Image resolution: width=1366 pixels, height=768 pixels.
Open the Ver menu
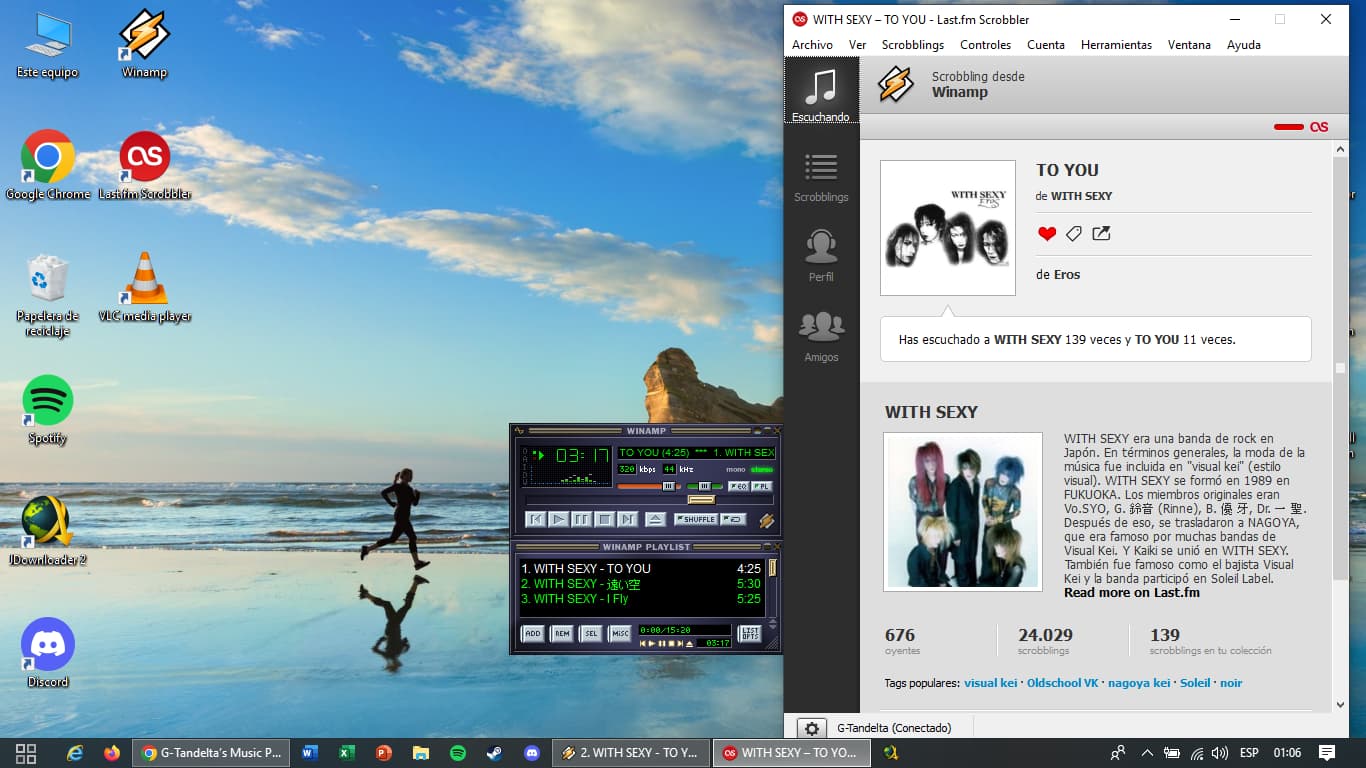point(857,45)
